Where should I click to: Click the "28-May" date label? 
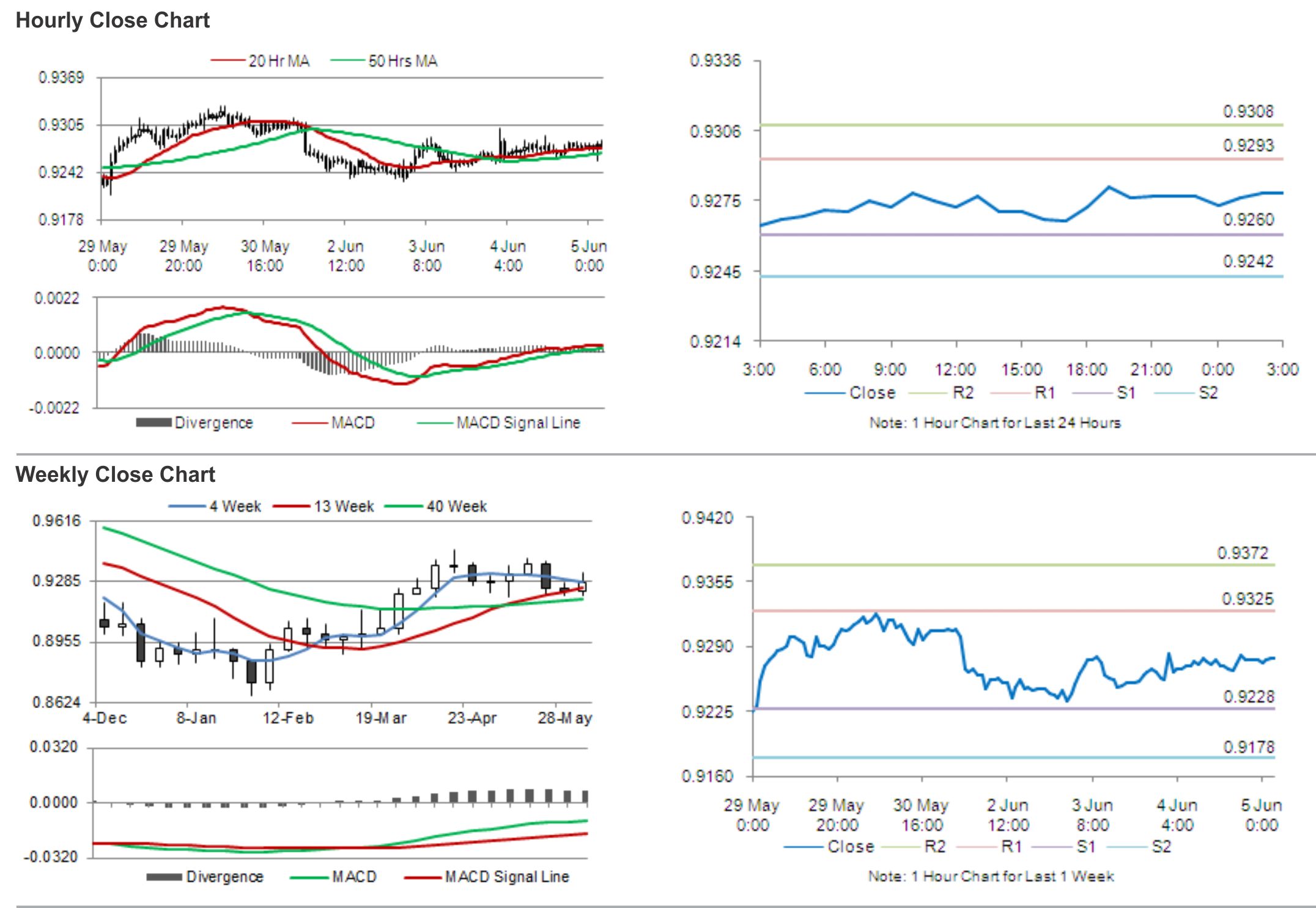(x=565, y=718)
